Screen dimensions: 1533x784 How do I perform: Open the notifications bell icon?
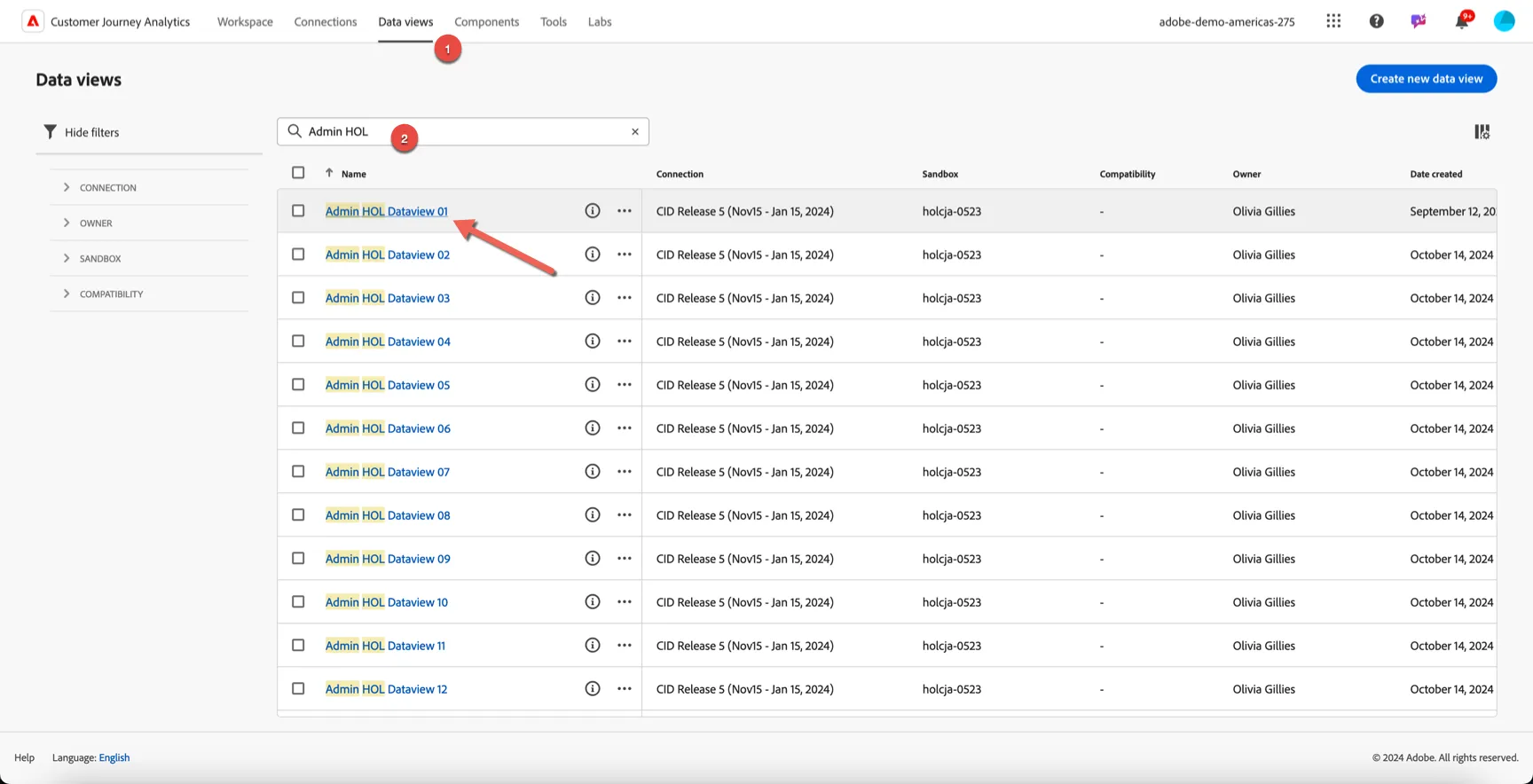click(x=1461, y=21)
